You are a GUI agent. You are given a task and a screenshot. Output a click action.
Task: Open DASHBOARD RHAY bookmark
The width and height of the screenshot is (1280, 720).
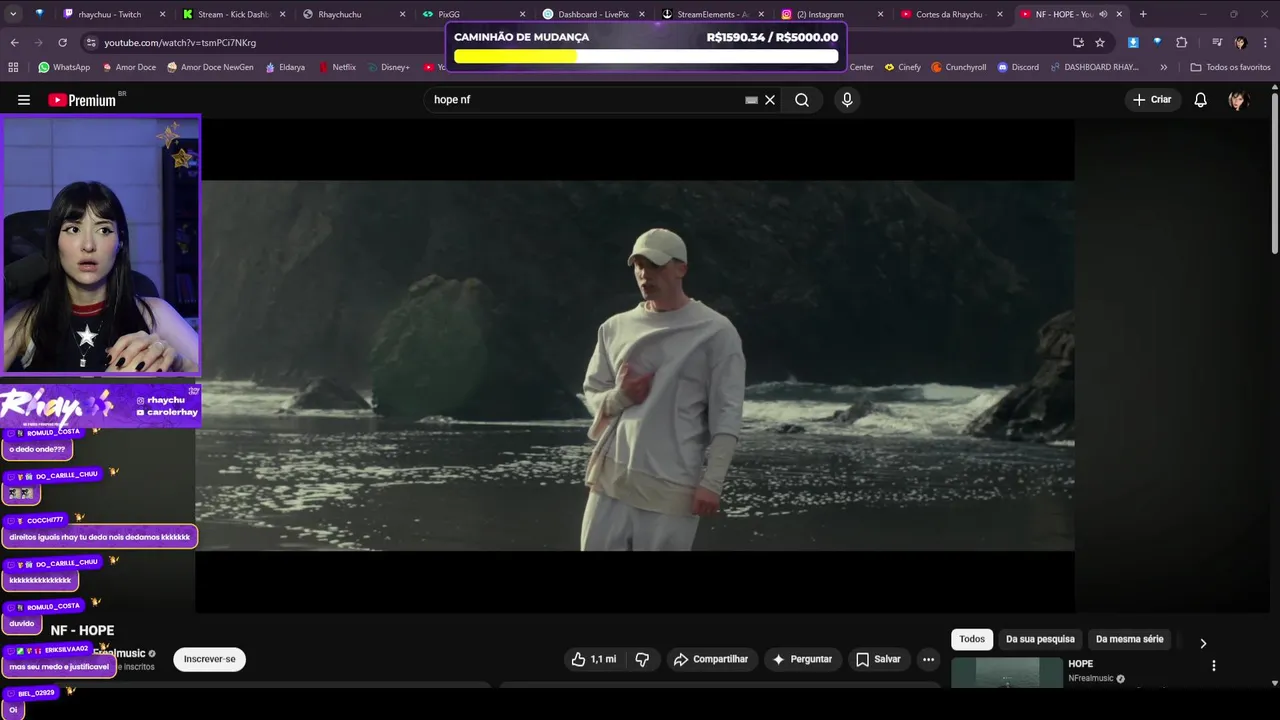coord(1095,67)
